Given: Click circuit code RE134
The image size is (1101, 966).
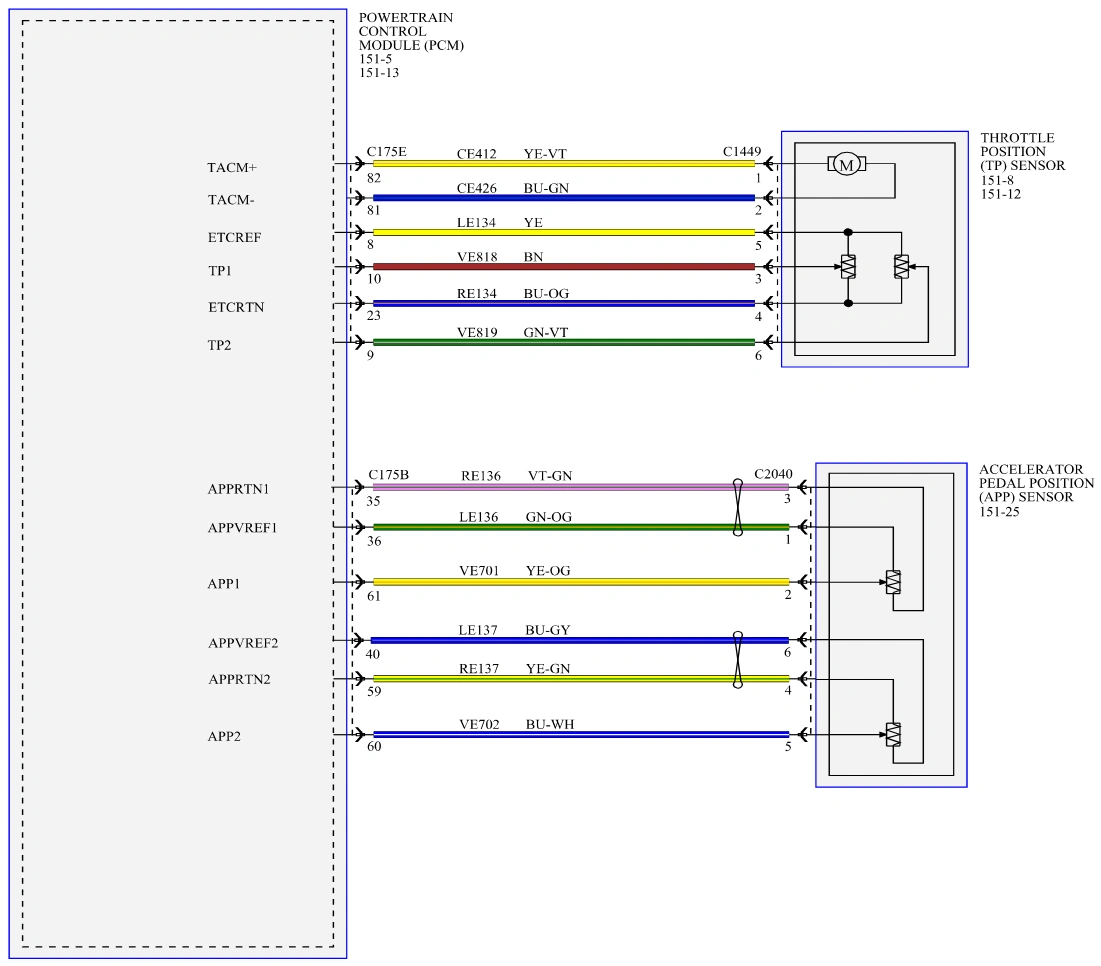Looking at the screenshot, I should click(476, 293).
